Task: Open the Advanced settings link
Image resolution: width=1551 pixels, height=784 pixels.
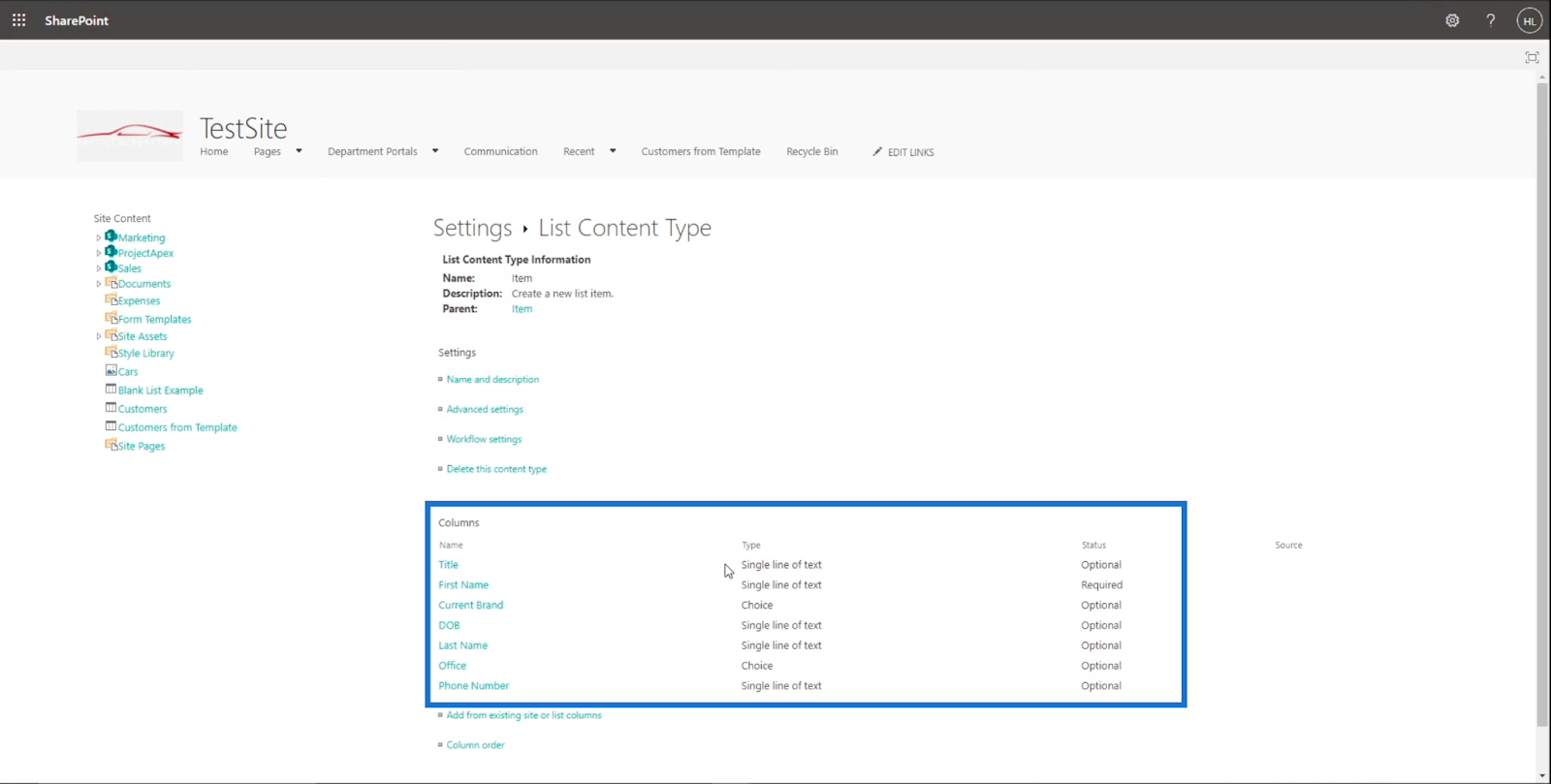Action: click(x=485, y=410)
